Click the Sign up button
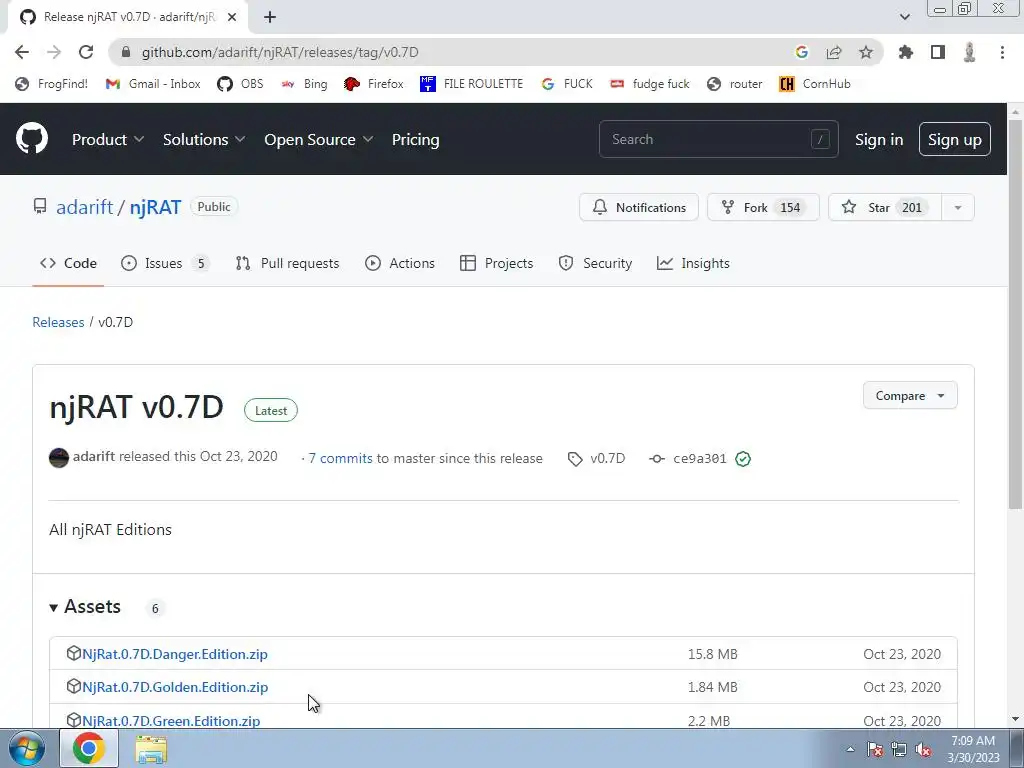The image size is (1024, 768). 955,139
